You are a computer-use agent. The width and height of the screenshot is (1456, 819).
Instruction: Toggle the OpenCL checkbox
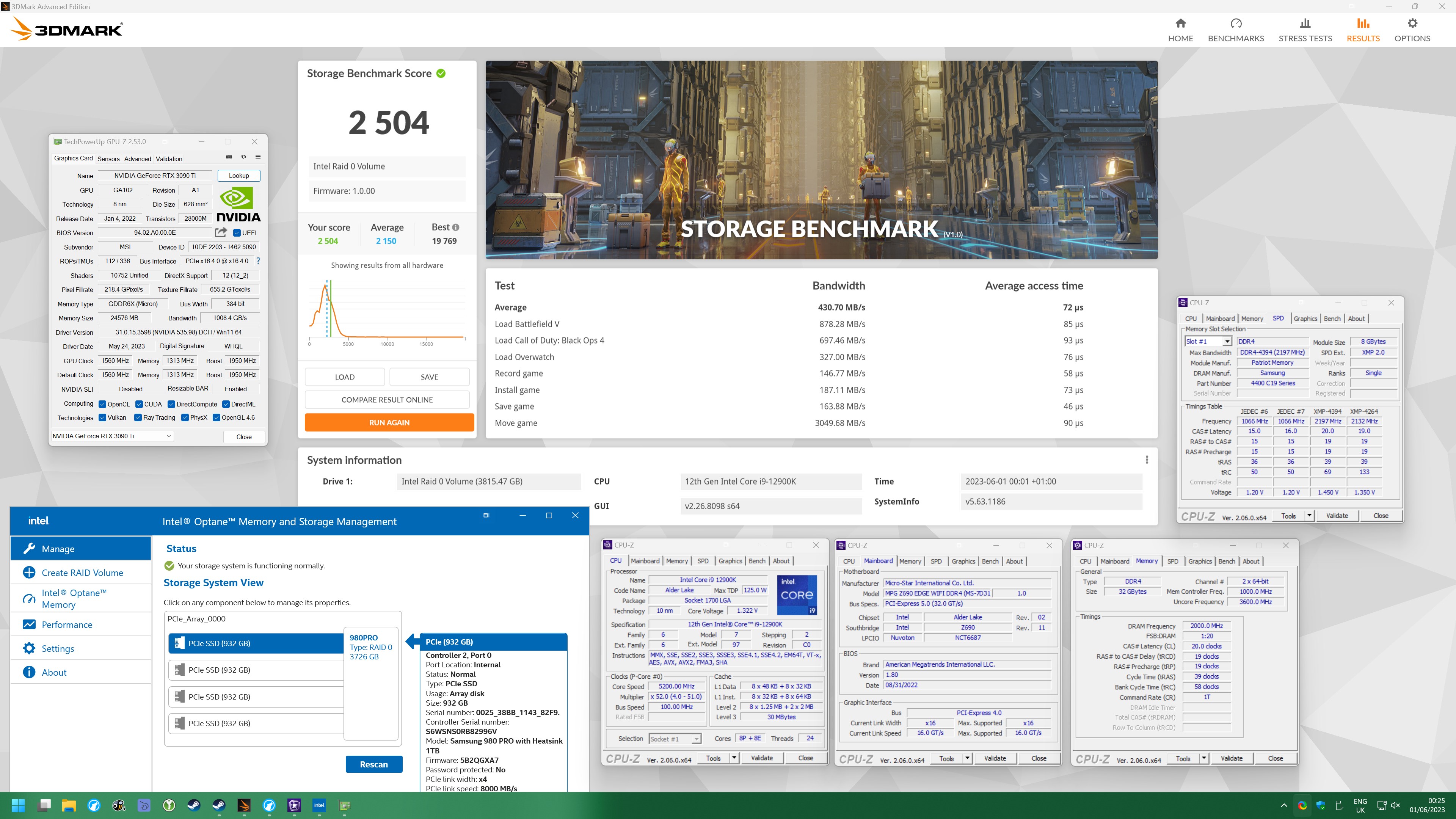click(x=102, y=404)
